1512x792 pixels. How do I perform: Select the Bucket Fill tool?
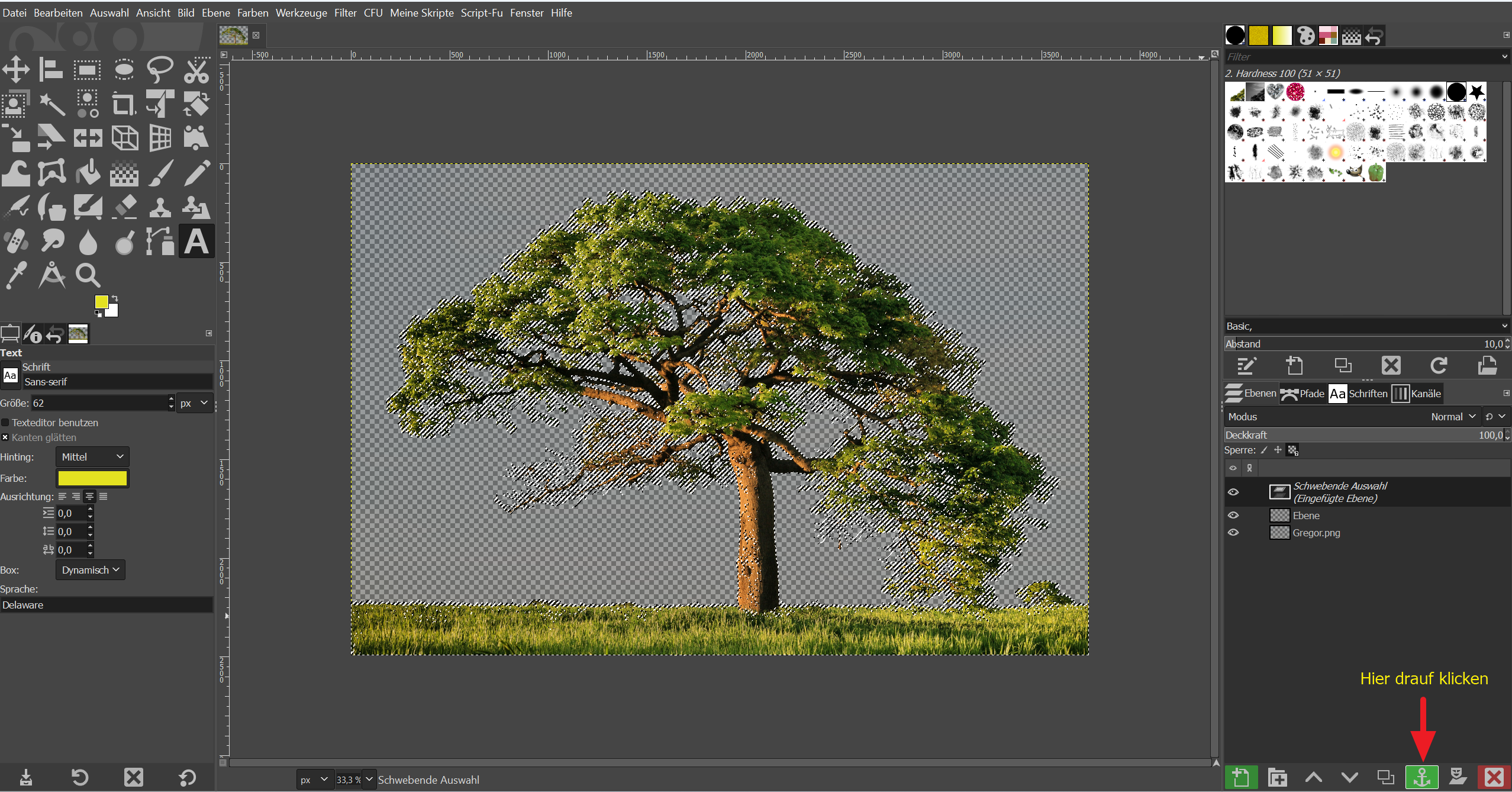click(88, 173)
